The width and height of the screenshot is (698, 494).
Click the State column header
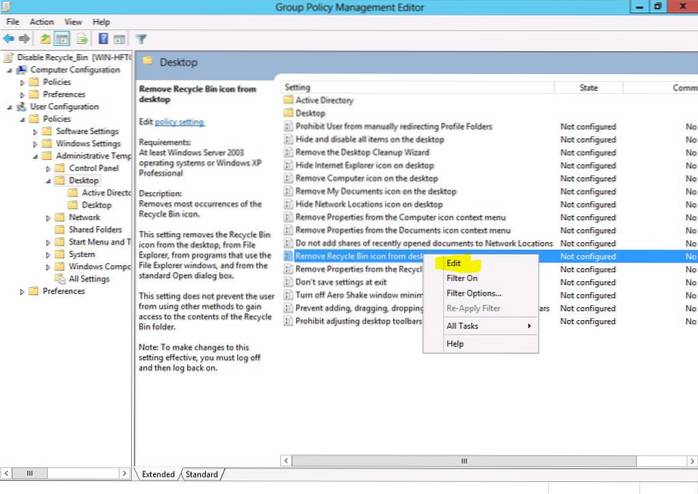pyautogui.click(x=588, y=88)
